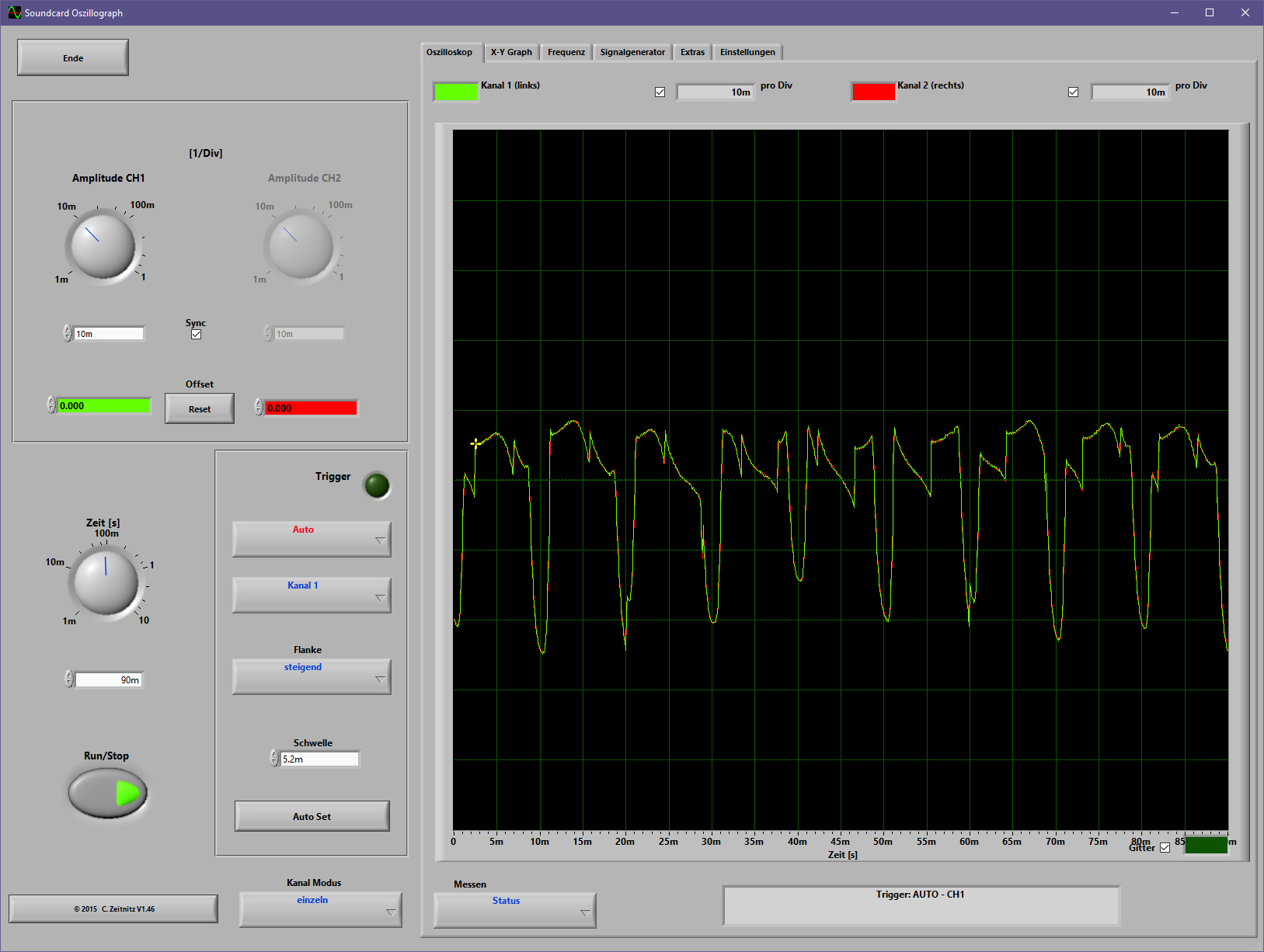
Task: Click the Run/Stop green play button
Action: click(108, 793)
